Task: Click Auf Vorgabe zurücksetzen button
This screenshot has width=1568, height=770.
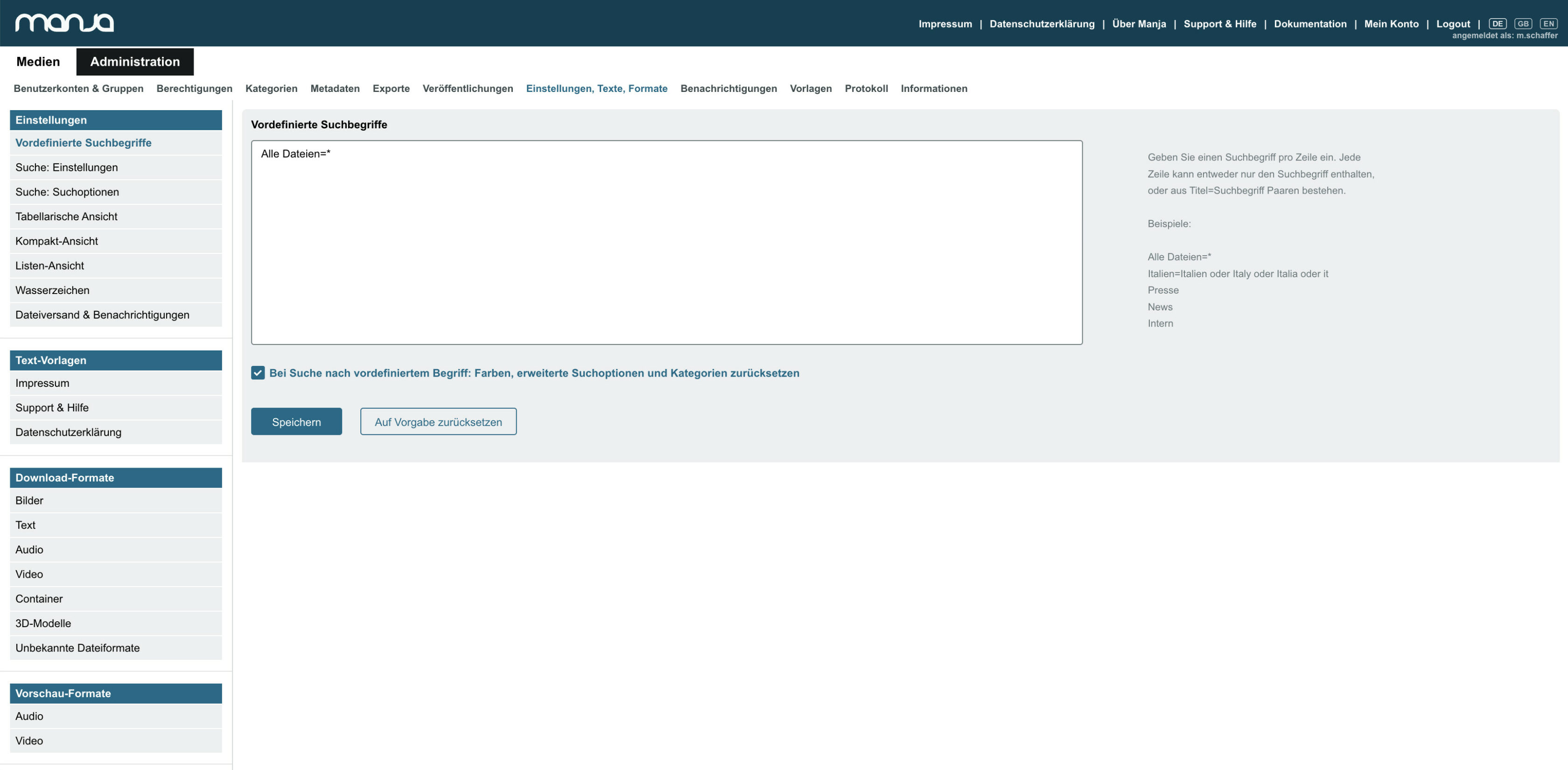Action: [x=438, y=421]
